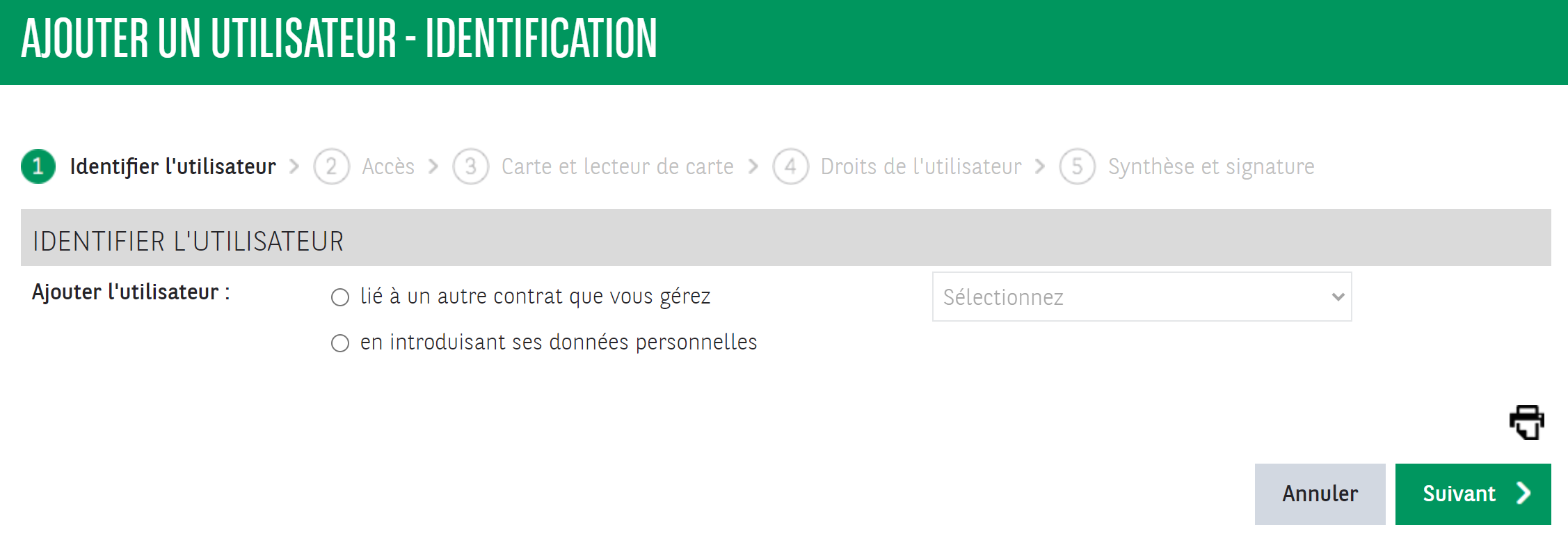Click the Sélectionnez dropdown arrow
The width and height of the screenshot is (1568, 543).
(1337, 297)
